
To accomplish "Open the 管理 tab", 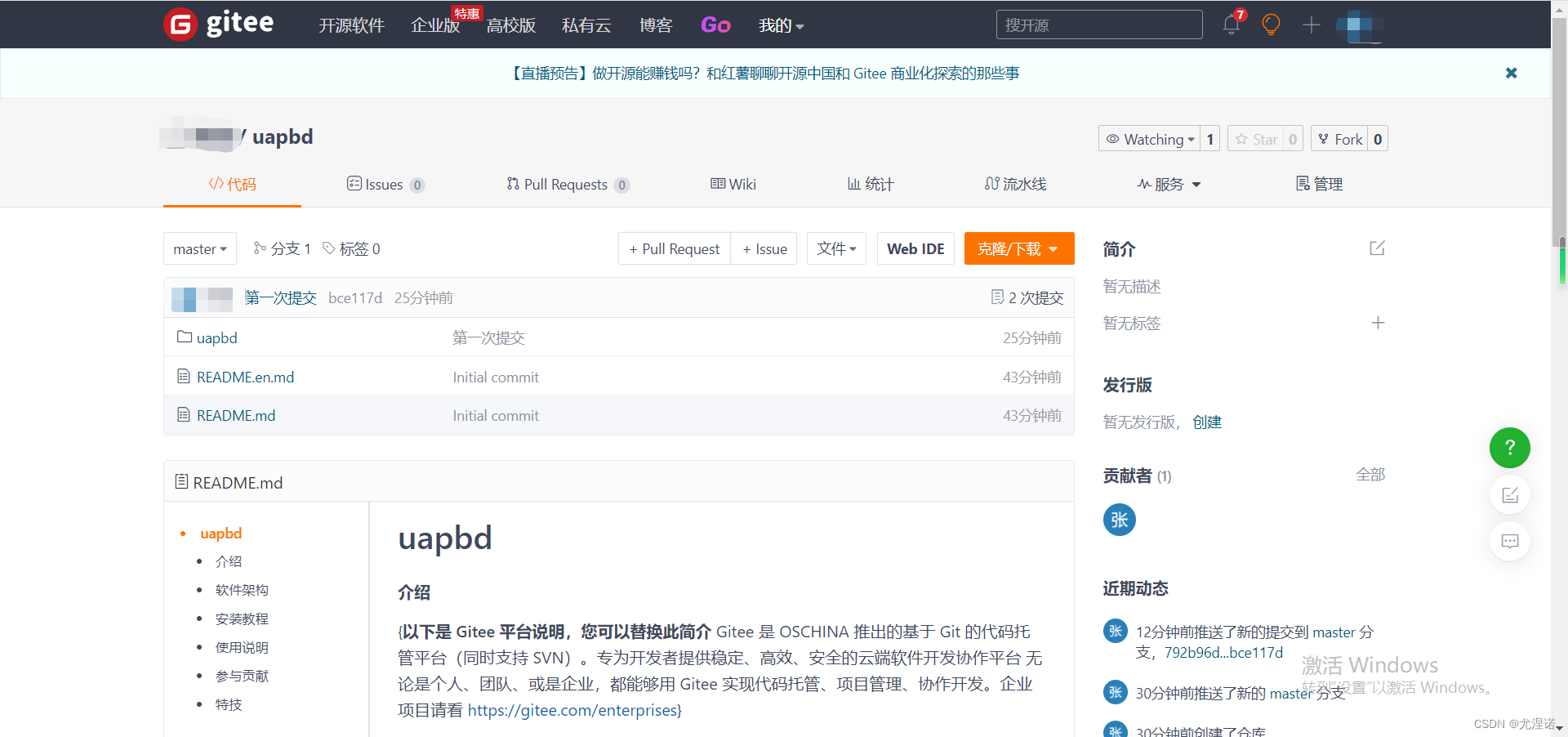I will coord(1319,184).
